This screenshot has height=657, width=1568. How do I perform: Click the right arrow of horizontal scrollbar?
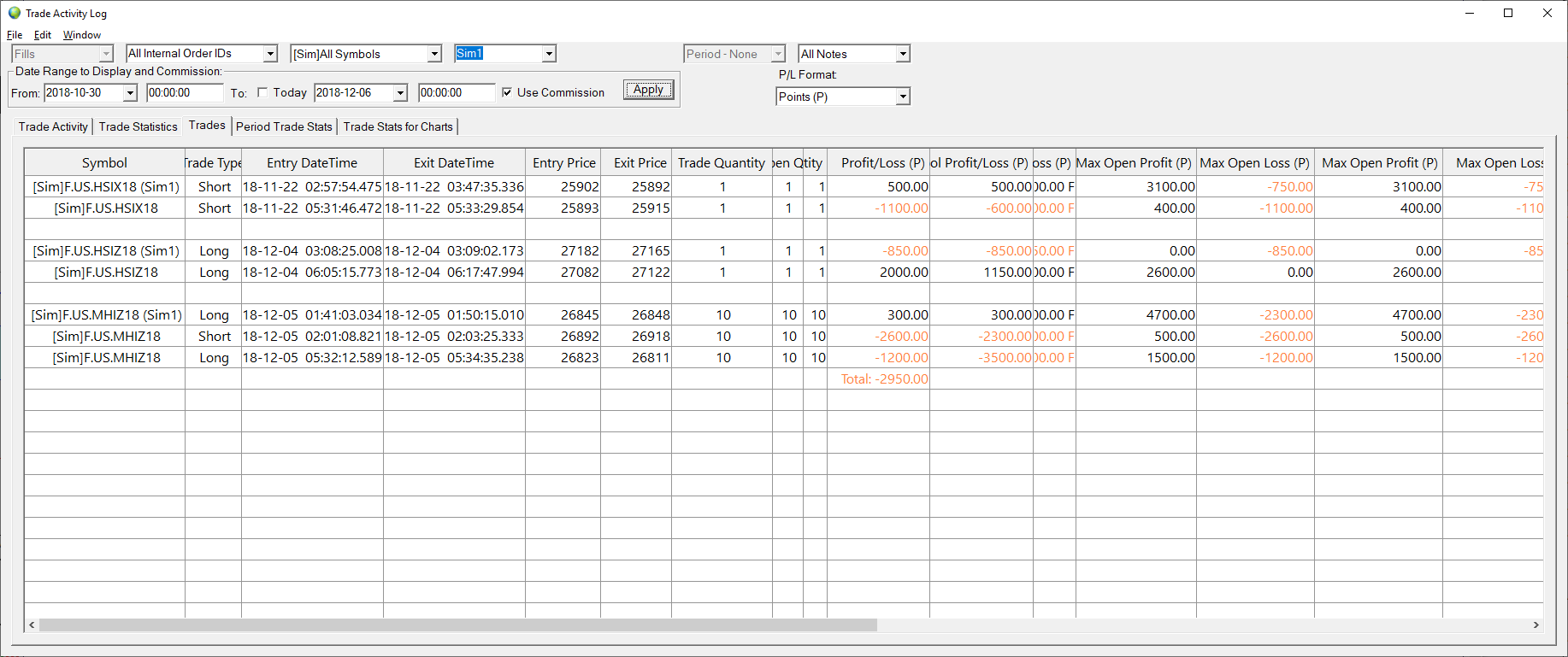(1536, 625)
